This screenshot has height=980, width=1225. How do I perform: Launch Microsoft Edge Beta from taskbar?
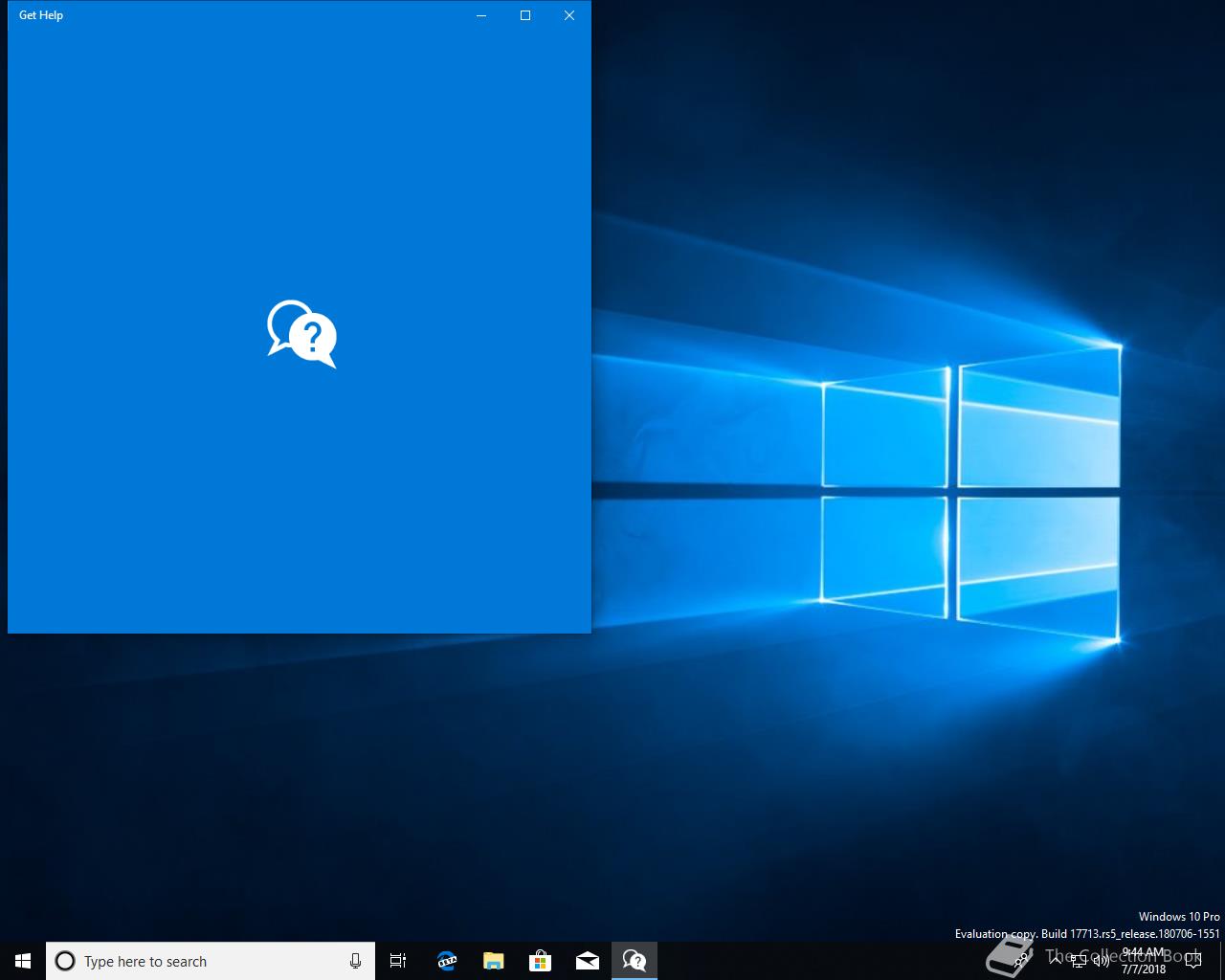446,961
